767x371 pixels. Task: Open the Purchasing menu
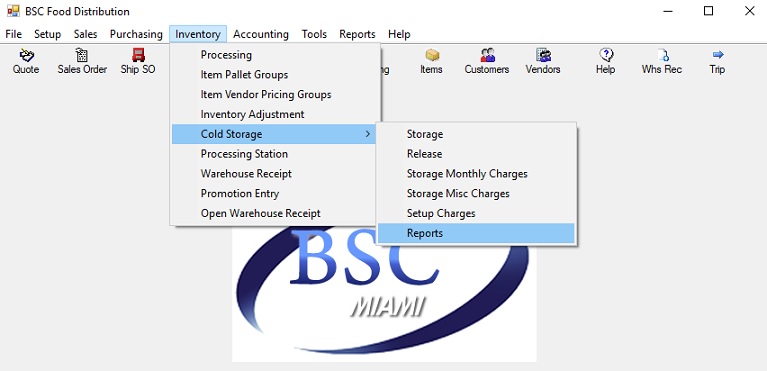tap(136, 34)
